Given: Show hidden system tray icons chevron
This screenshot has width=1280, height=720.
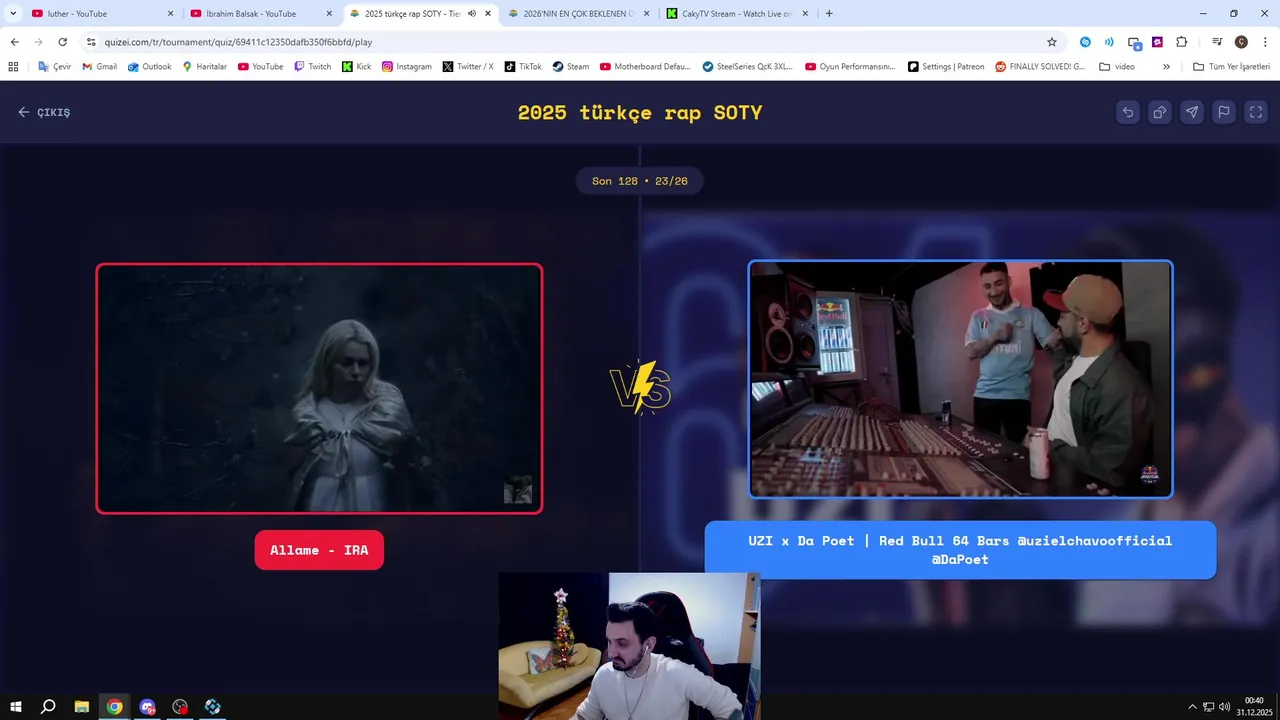Looking at the screenshot, I should coord(1192,707).
